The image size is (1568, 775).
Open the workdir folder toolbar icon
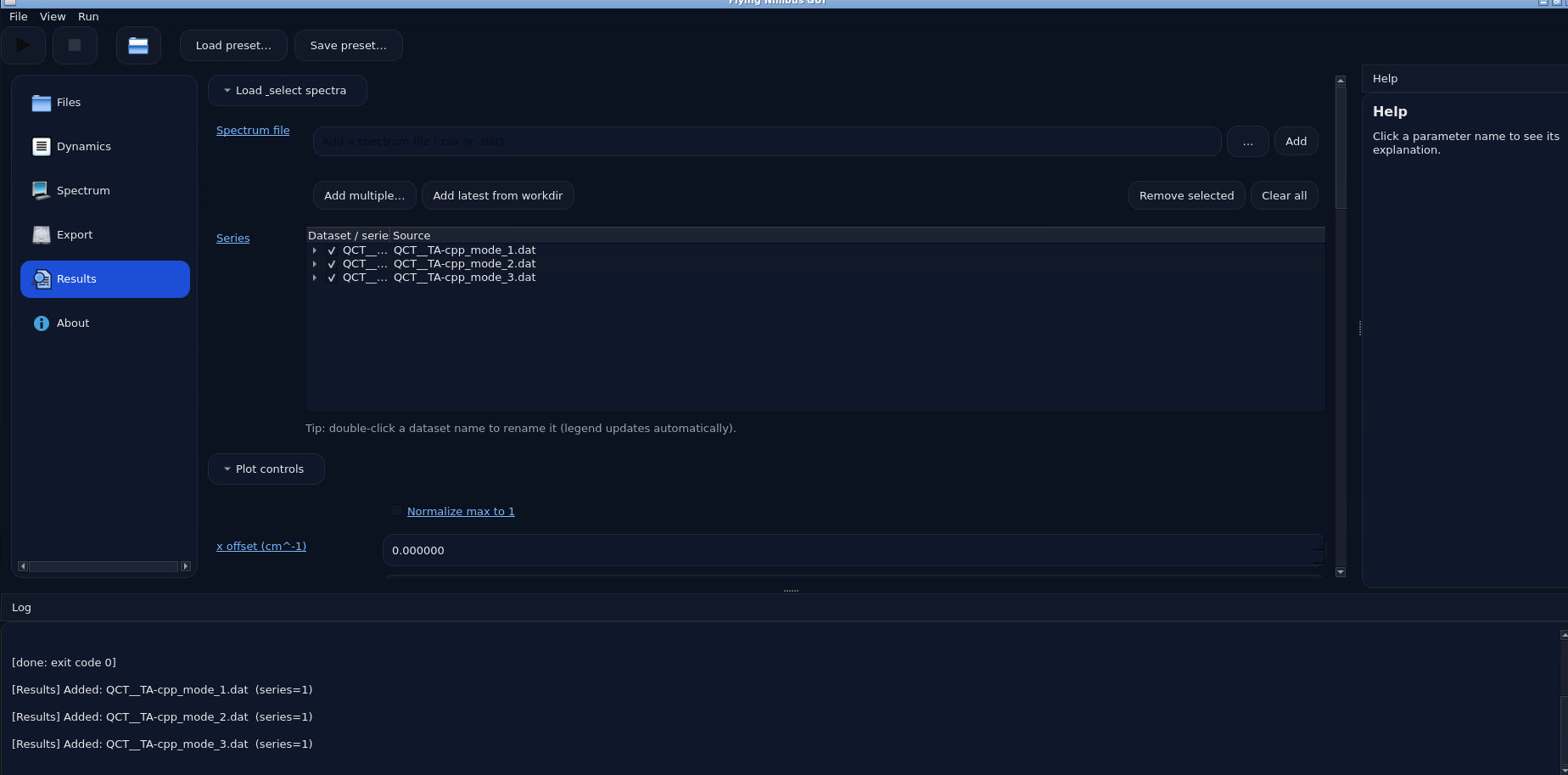click(138, 45)
